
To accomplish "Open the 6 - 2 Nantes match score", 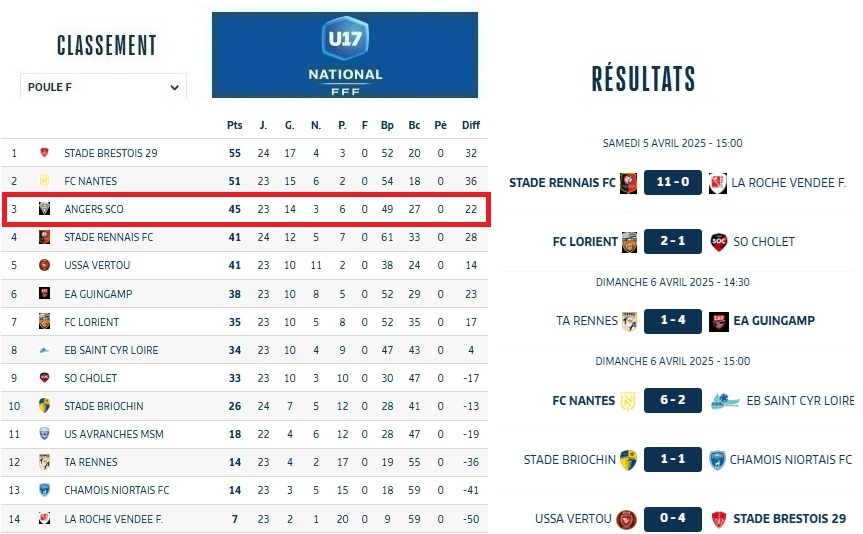I will click(x=673, y=401).
